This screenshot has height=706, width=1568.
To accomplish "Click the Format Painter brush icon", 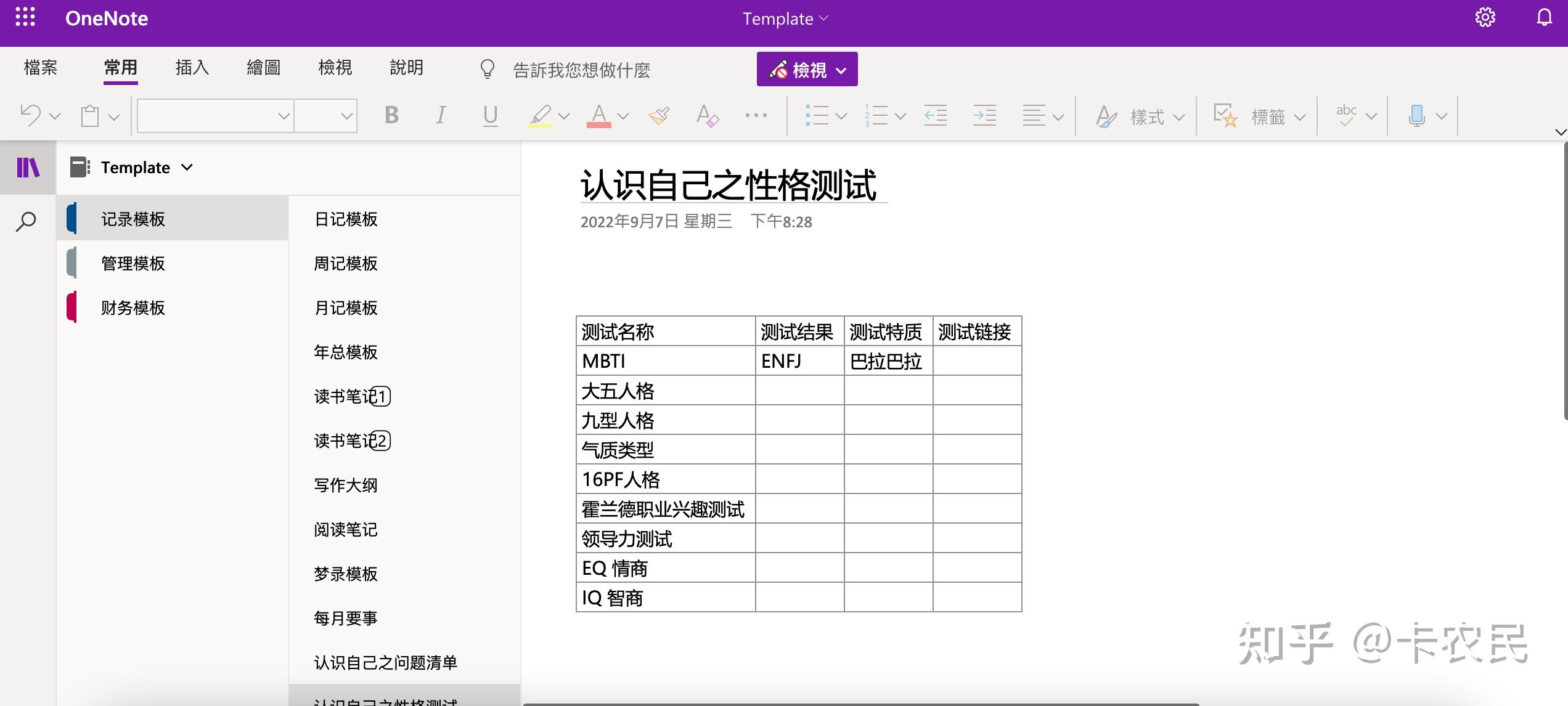I will (658, 115).
